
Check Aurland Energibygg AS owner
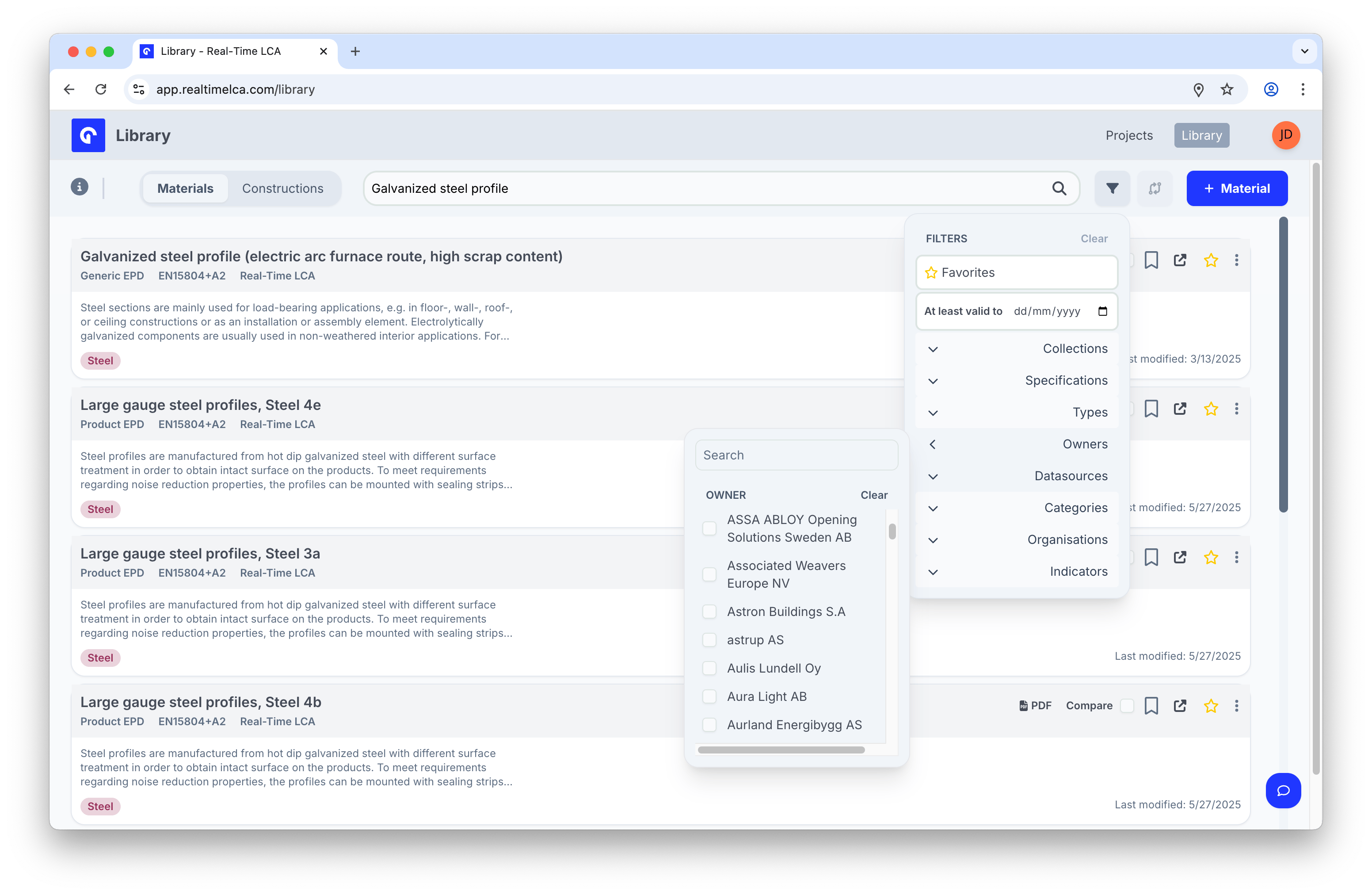(709, 725)
